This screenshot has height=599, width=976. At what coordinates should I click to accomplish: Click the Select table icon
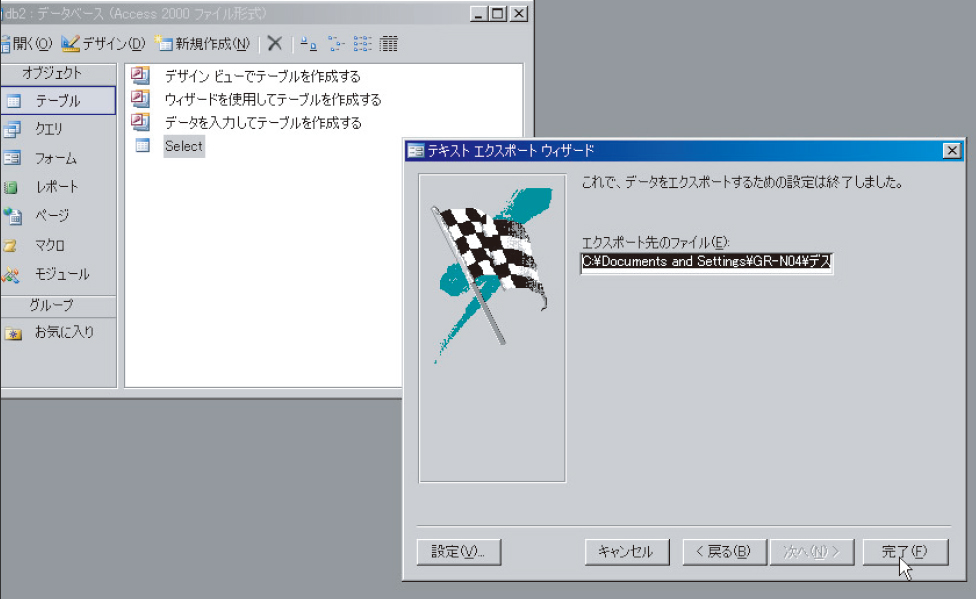pos(143,146)
